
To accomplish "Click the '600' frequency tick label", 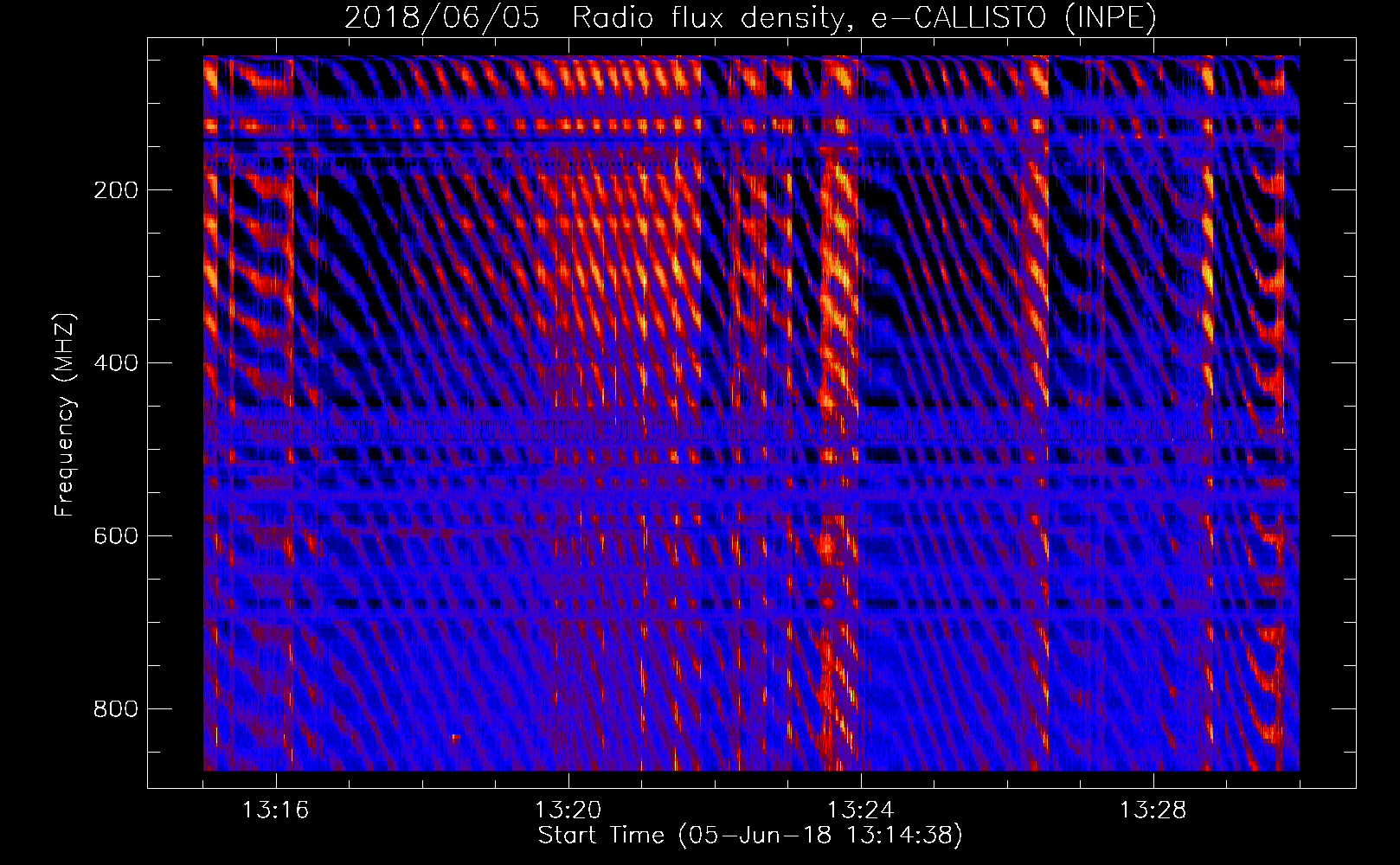I will click(115, 536).
